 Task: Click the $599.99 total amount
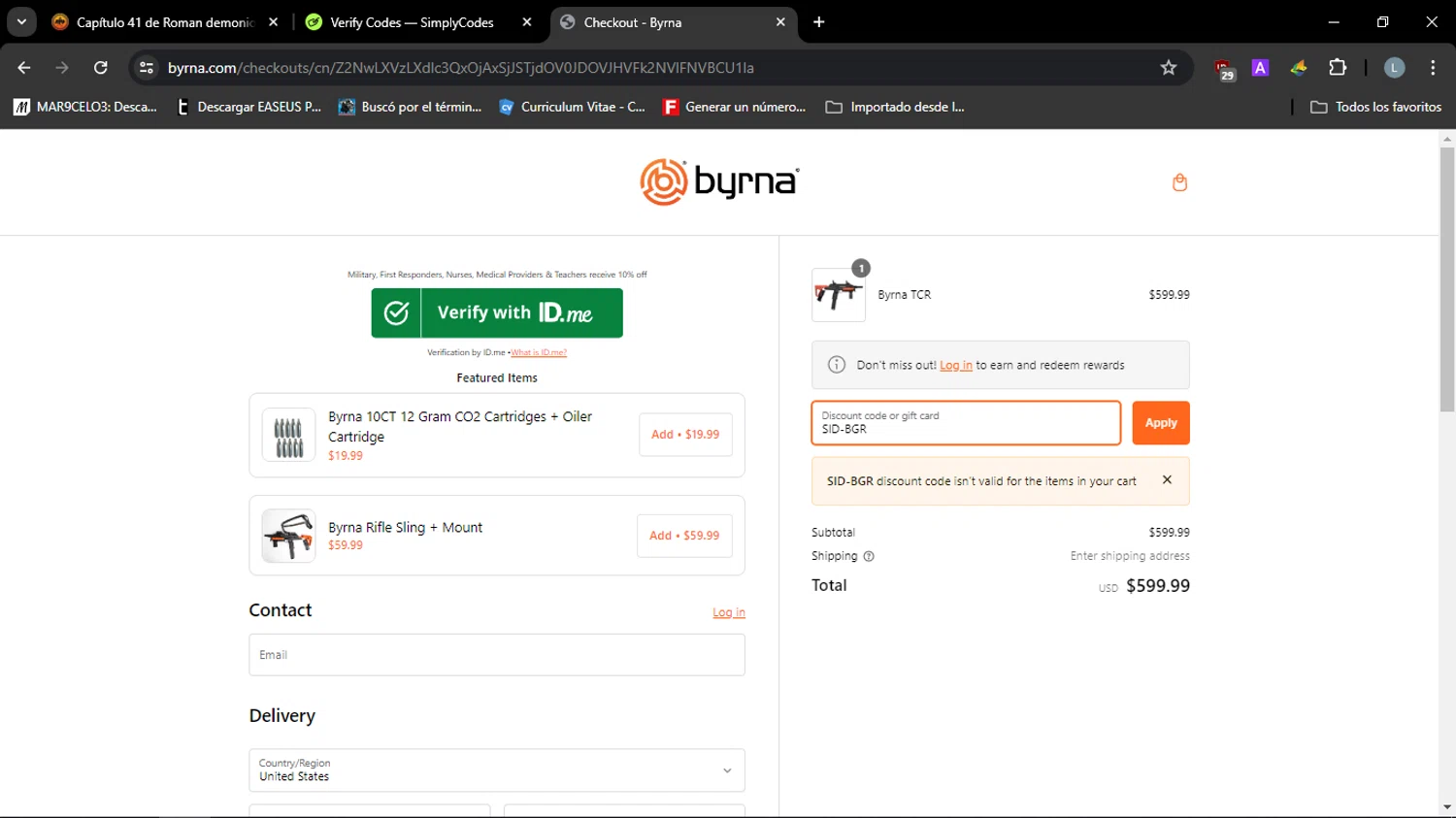1158,586
